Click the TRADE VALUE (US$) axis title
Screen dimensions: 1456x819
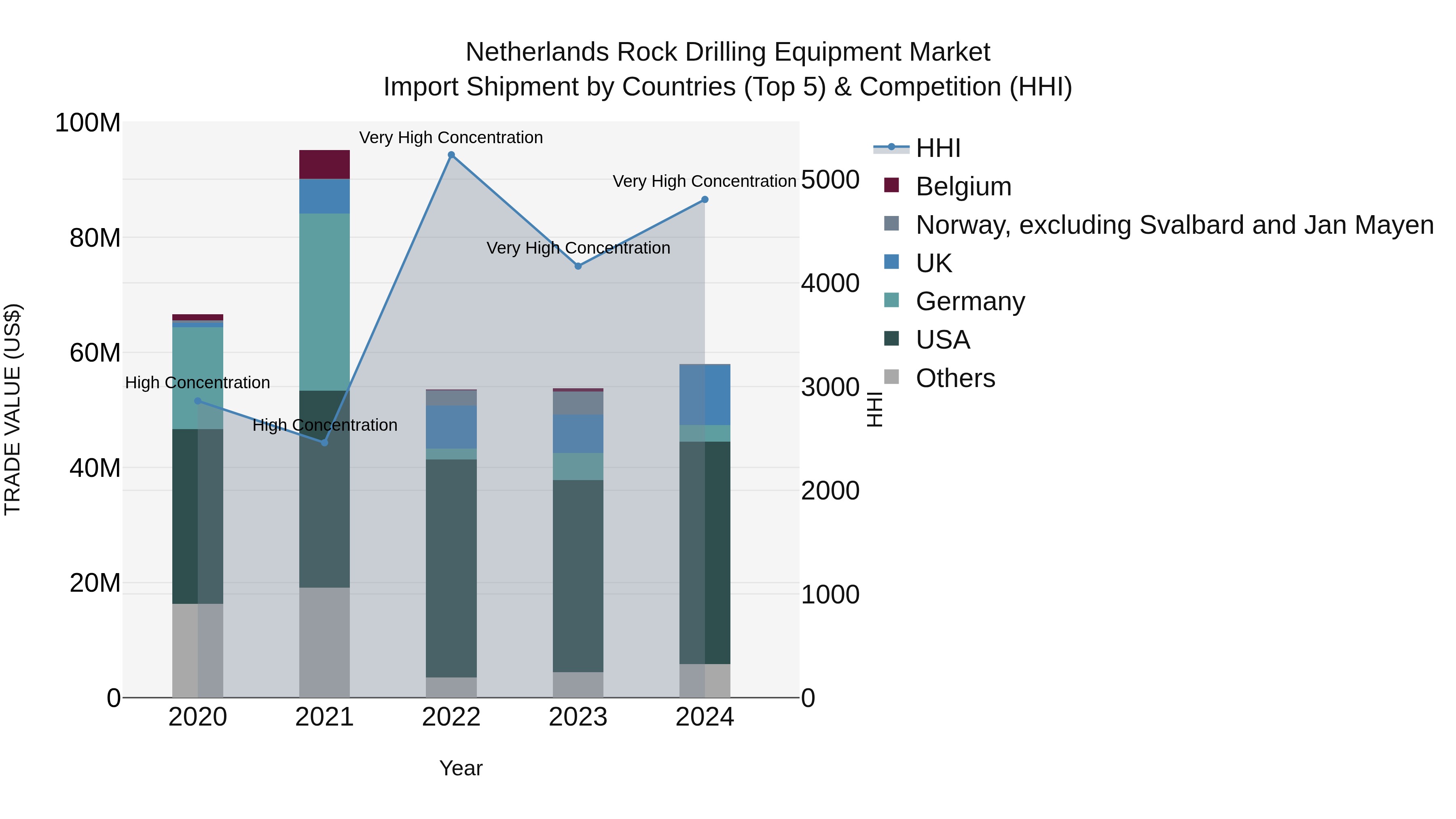[x=13, y=409]
